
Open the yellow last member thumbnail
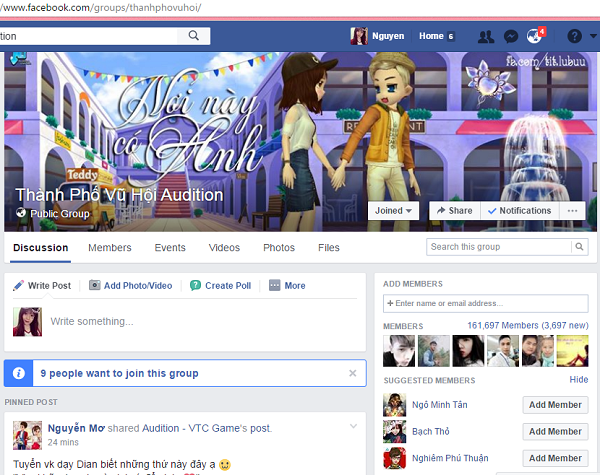572,351
